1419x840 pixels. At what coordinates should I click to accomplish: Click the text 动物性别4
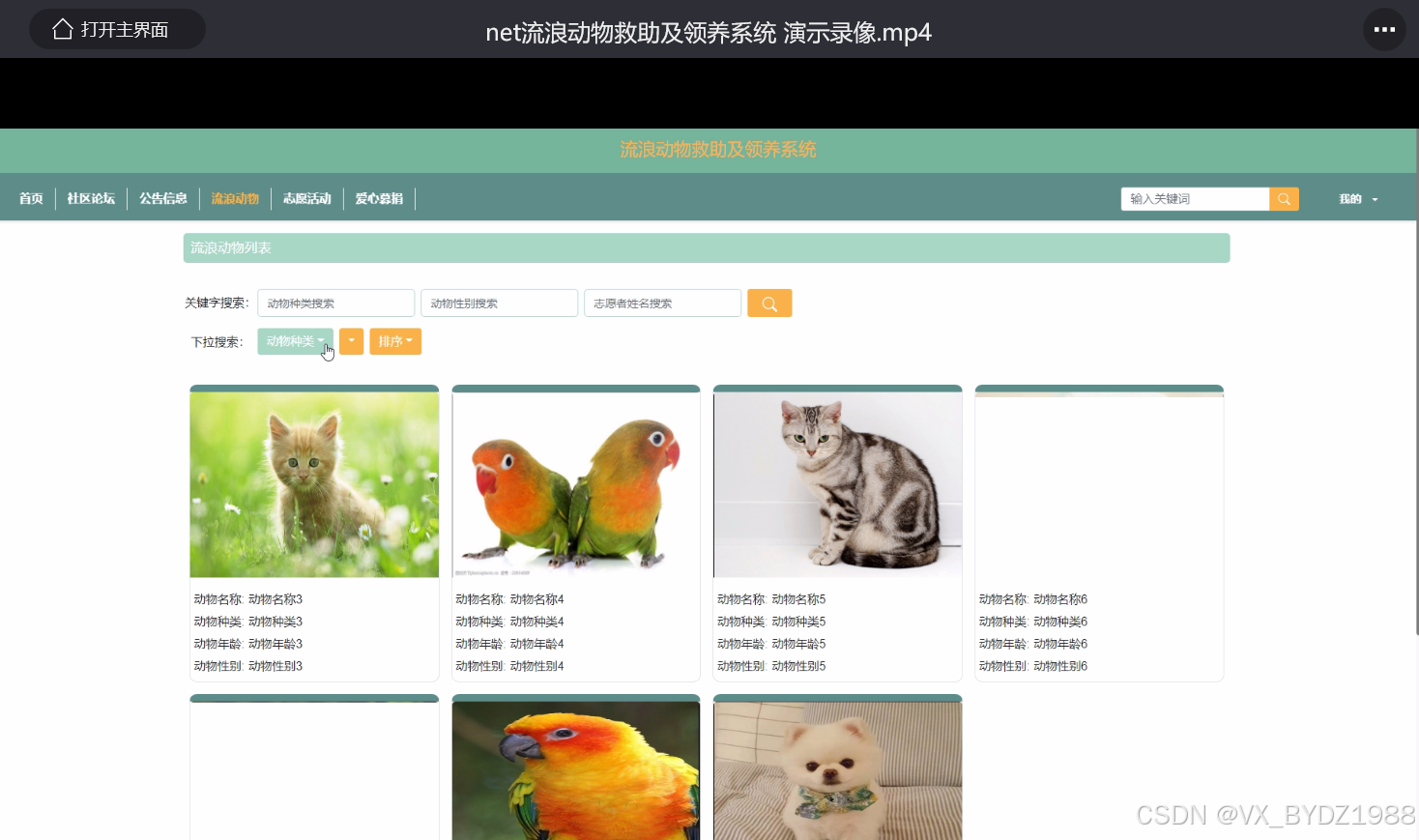[x=537, y=666]
